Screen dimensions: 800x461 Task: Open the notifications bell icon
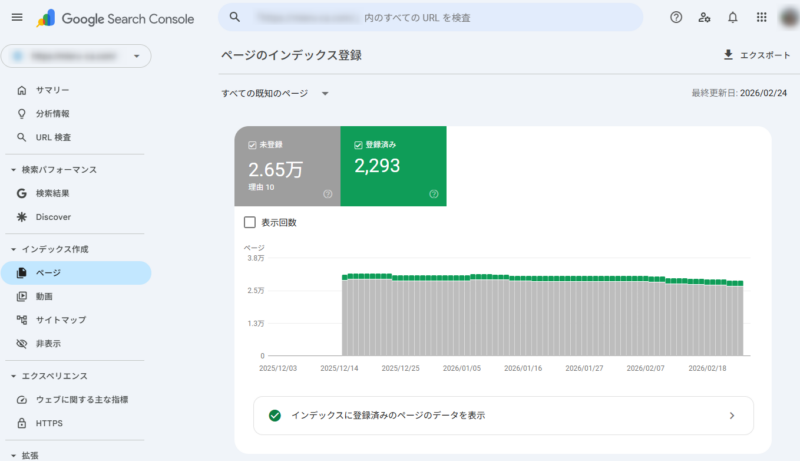click(733, 17)
